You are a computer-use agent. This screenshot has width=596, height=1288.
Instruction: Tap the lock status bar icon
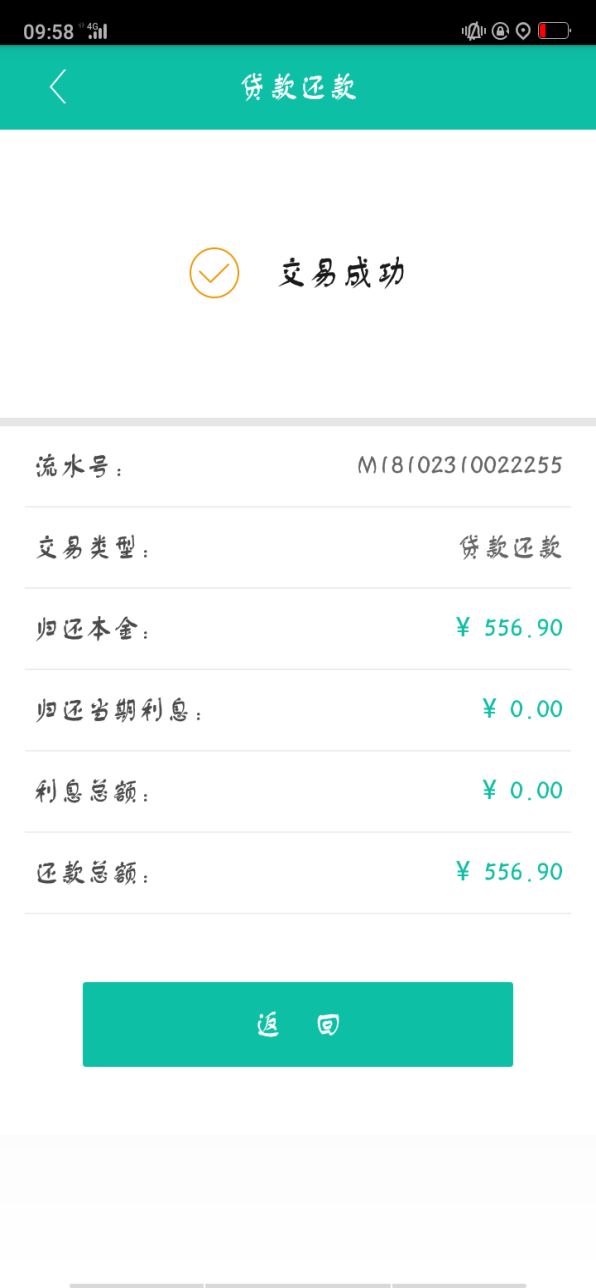point(500,31)
